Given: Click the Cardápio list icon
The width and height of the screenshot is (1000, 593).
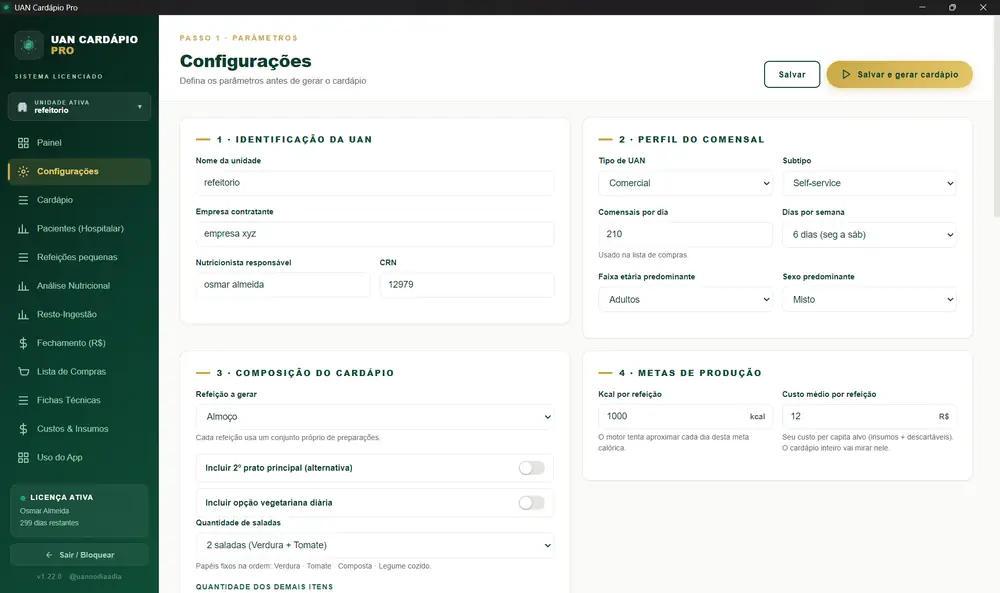Looking at the screenshot, I should 24,200.
